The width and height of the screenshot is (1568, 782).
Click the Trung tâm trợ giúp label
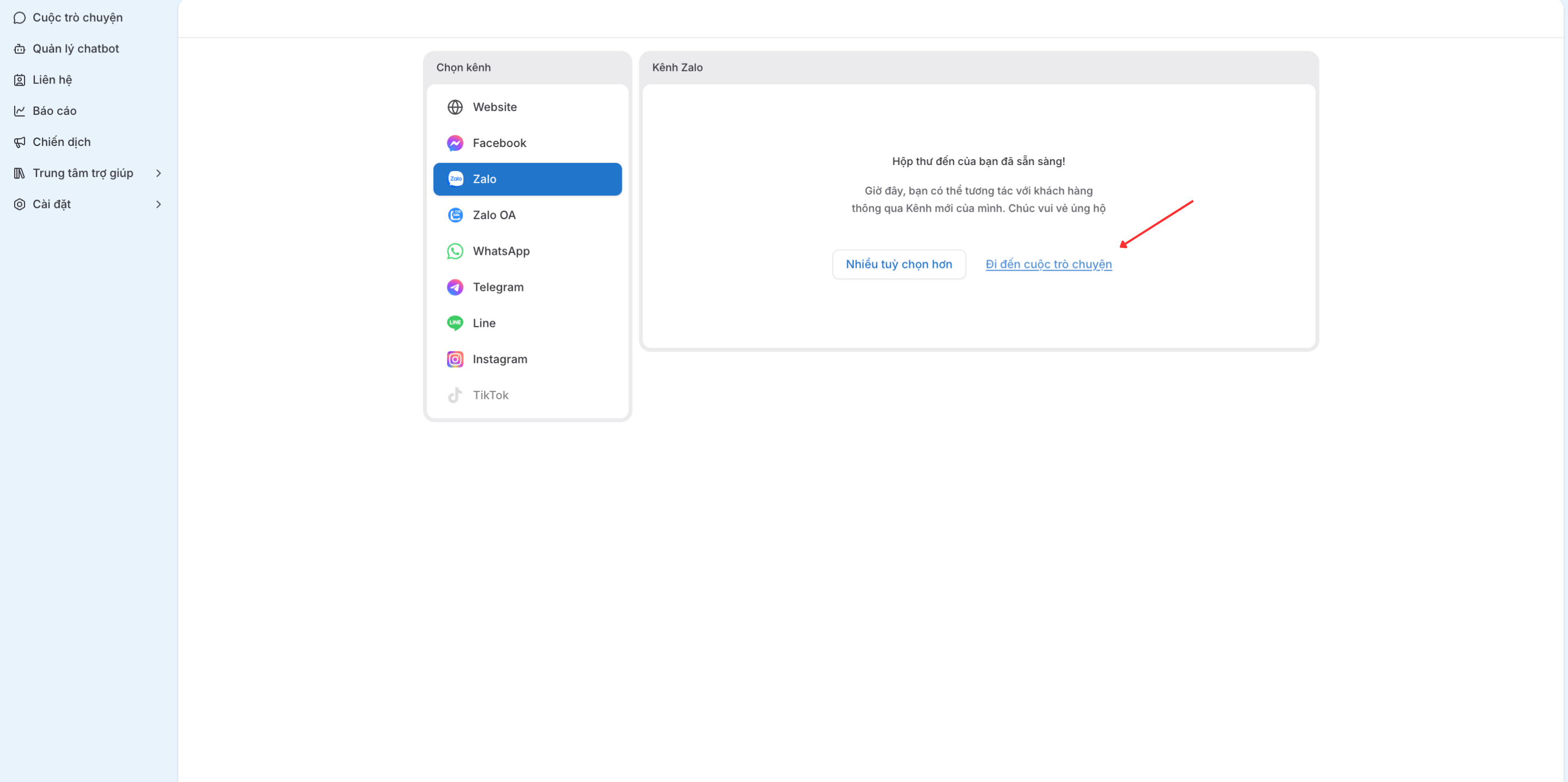(83, 173)
